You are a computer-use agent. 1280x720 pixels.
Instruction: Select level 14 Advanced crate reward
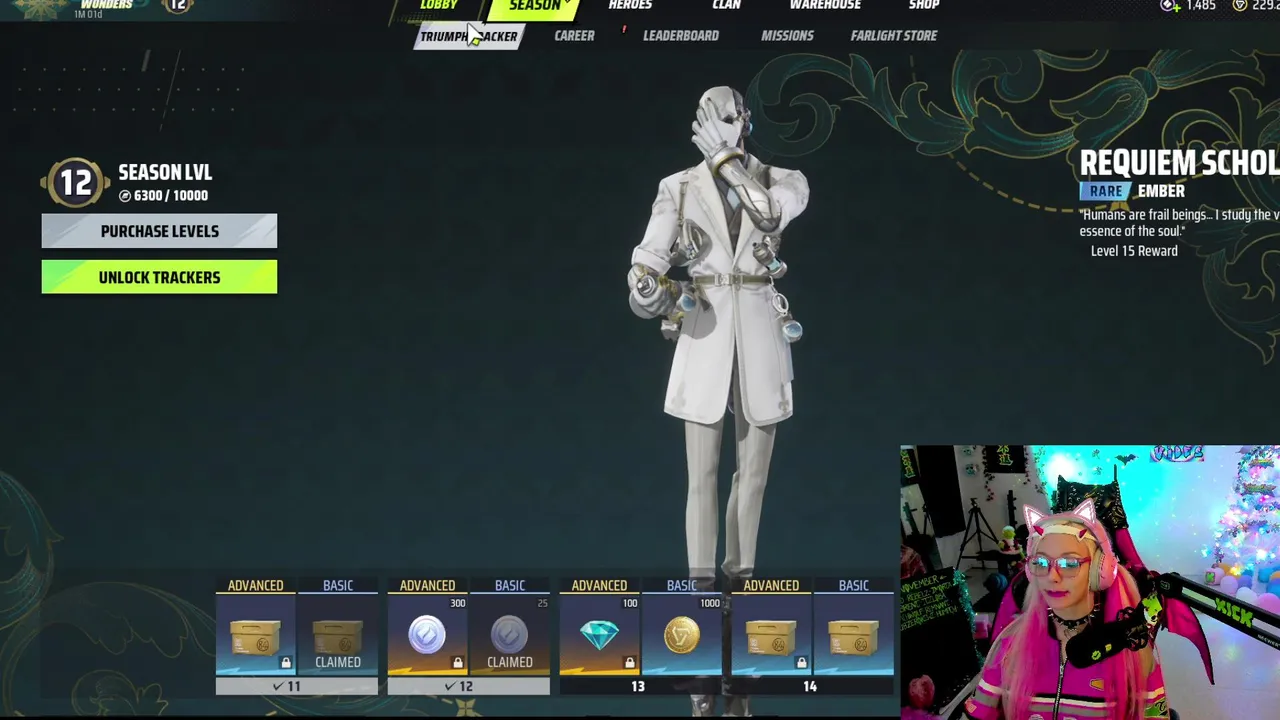coord(771,635)
